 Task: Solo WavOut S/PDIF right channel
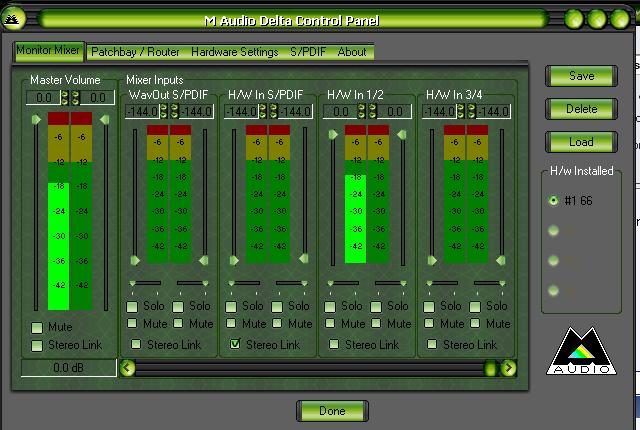click(178, 306)
